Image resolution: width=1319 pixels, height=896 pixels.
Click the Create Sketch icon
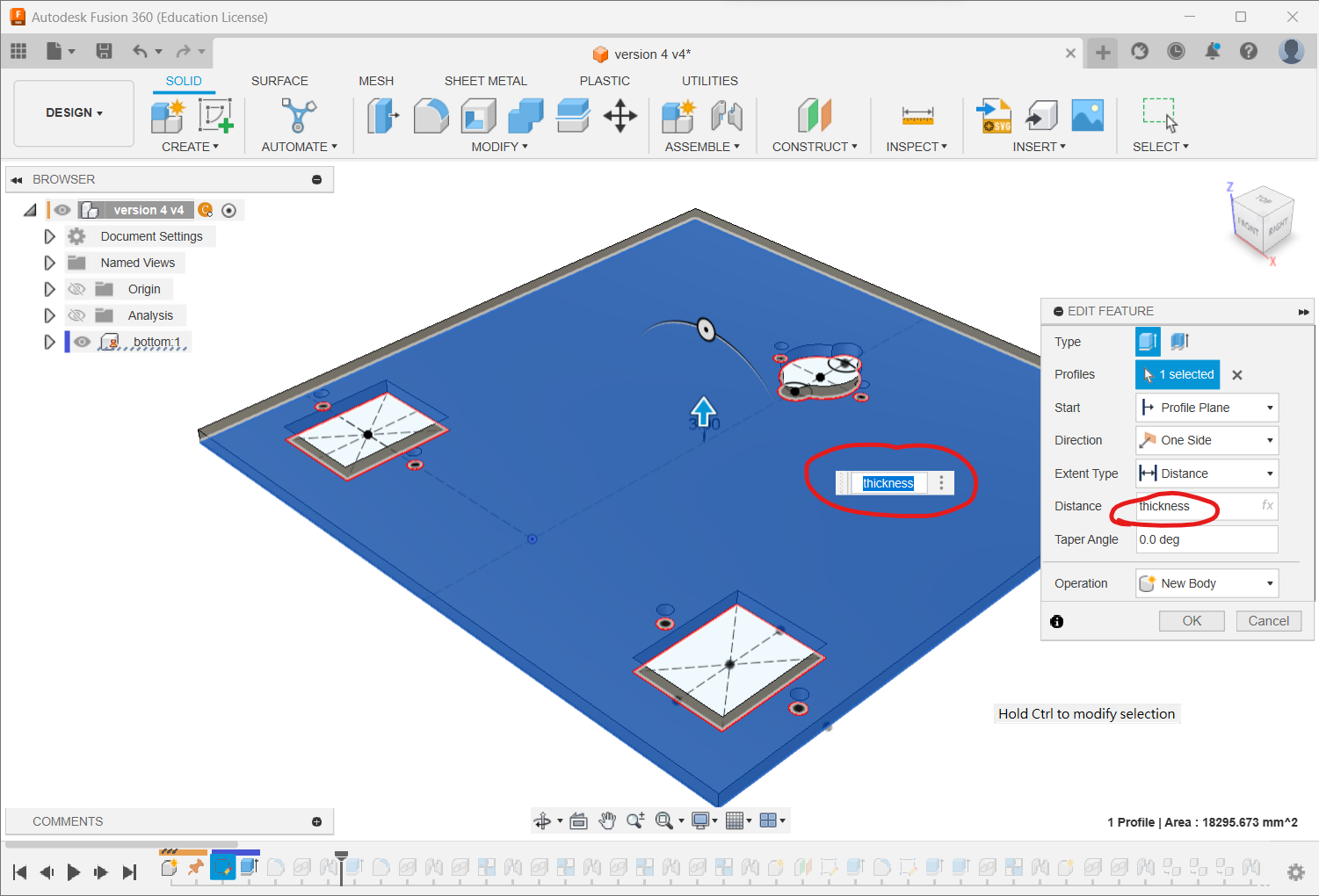[x=215, y=116]
